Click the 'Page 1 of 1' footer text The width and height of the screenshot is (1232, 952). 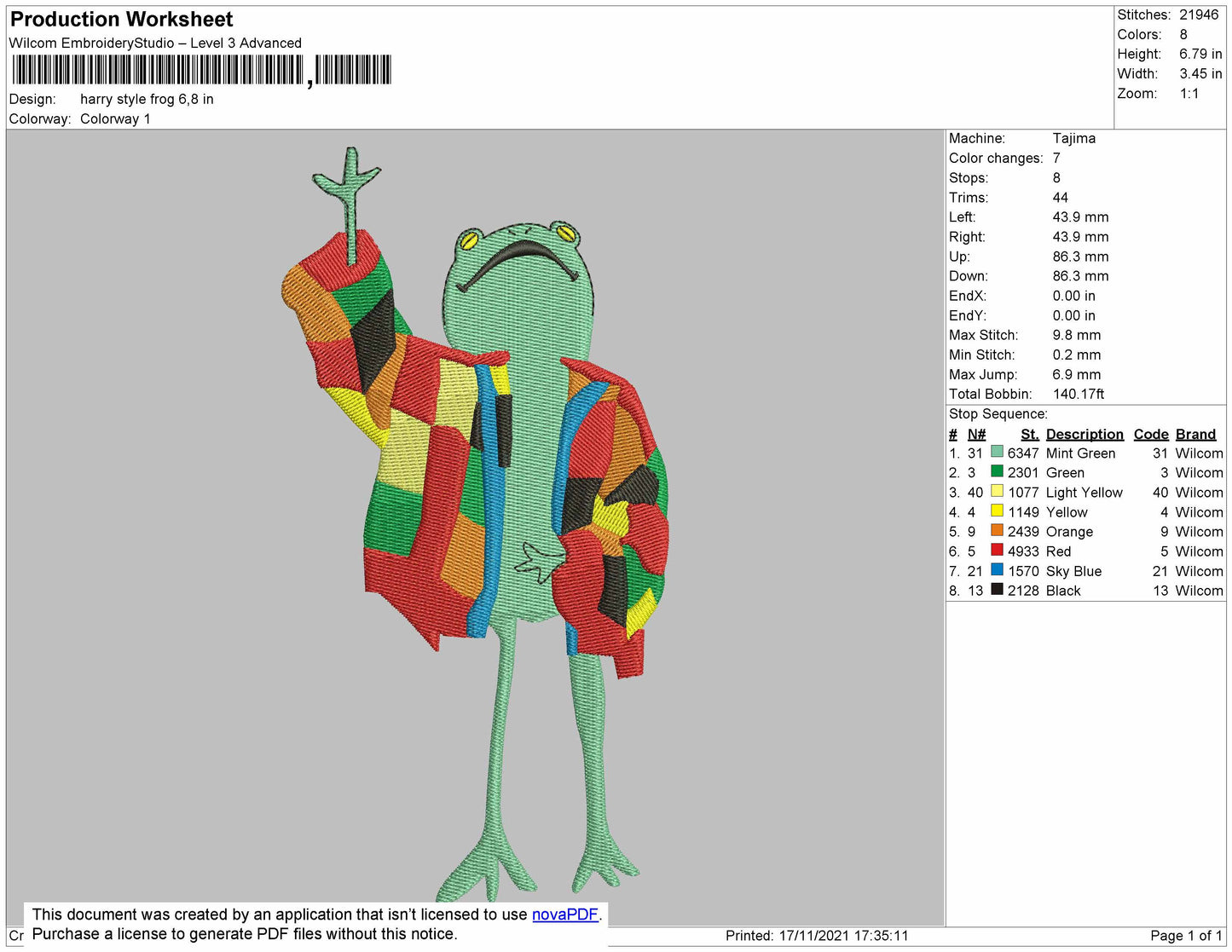pyautogui.click(x=1186, y=936)
